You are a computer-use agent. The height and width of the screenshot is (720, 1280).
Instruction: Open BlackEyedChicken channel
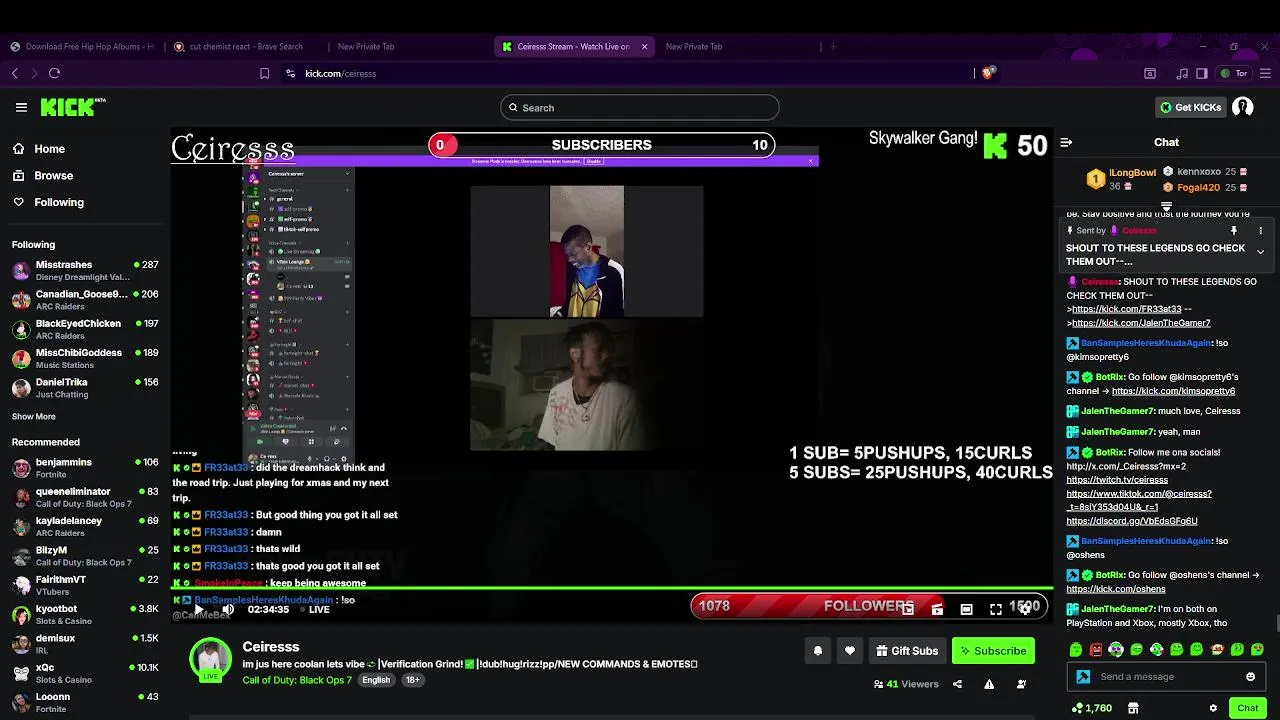(x=85, y=329)
